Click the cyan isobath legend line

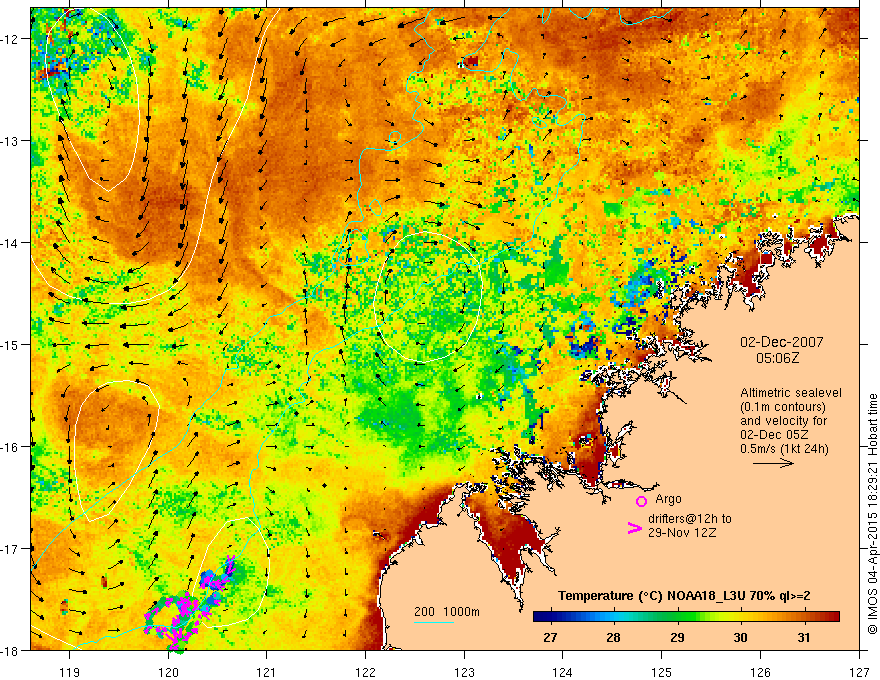tap(434, 622)
